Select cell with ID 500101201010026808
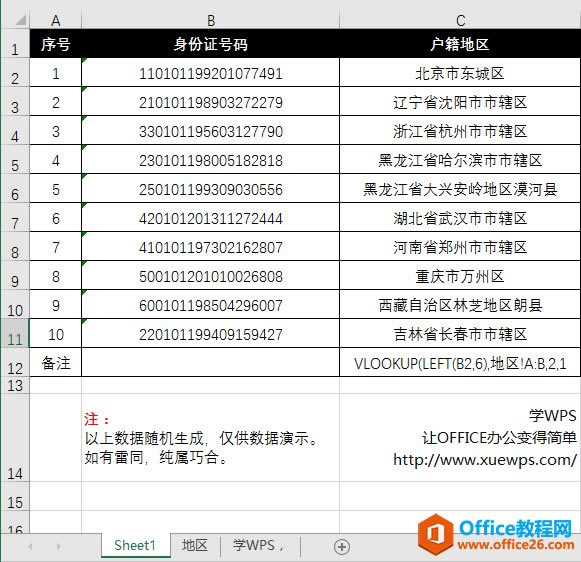 [210, 276]
